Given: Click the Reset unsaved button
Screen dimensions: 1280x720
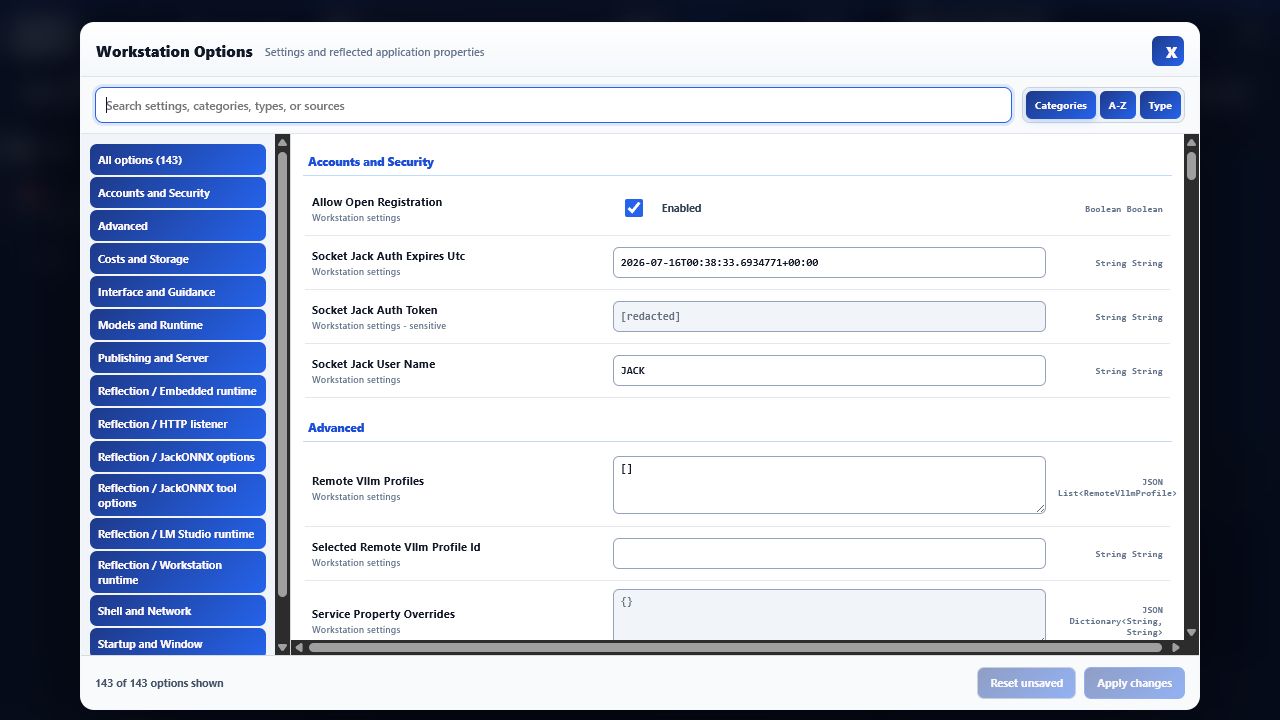Looking at the screenshot, I should 1026,683.
